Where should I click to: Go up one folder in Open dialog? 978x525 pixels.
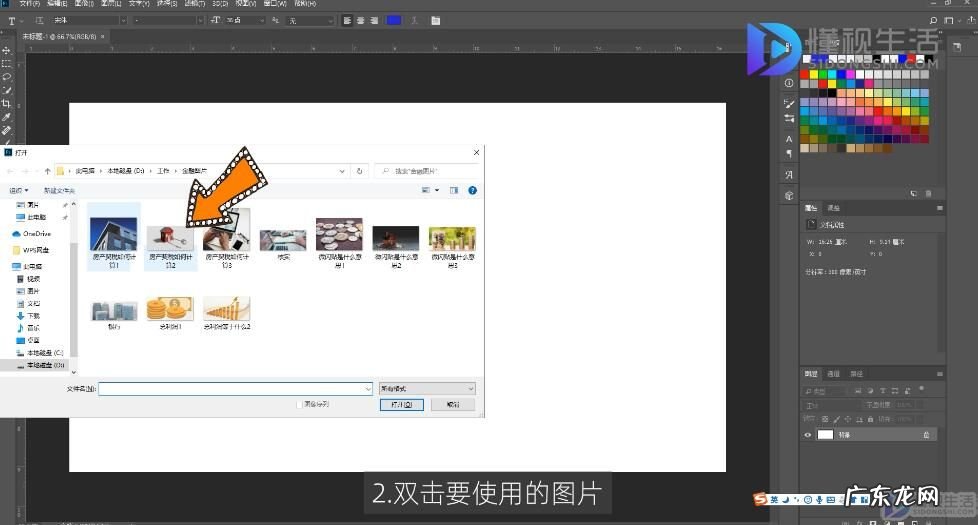tap(47, 171)
